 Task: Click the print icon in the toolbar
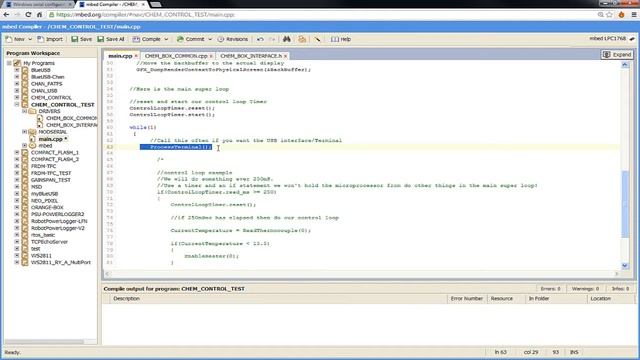point(302,39)
